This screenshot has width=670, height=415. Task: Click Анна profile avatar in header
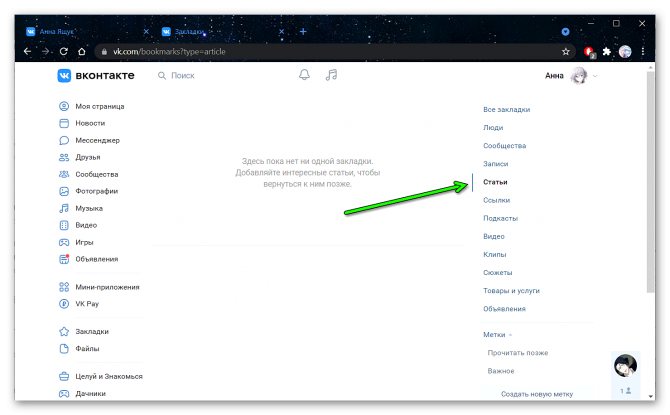579,76
